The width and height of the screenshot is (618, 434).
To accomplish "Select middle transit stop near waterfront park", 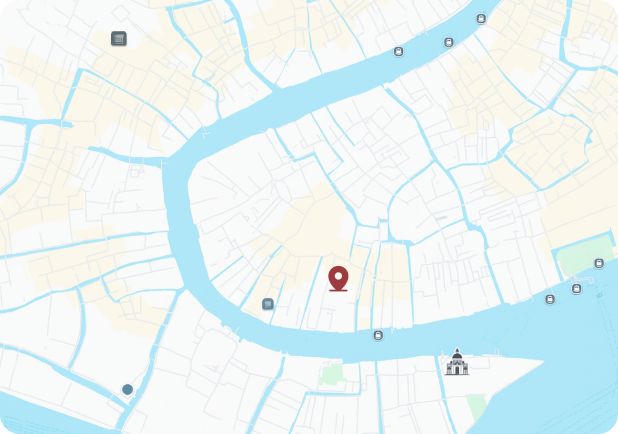I will click(x=576, y=289).
